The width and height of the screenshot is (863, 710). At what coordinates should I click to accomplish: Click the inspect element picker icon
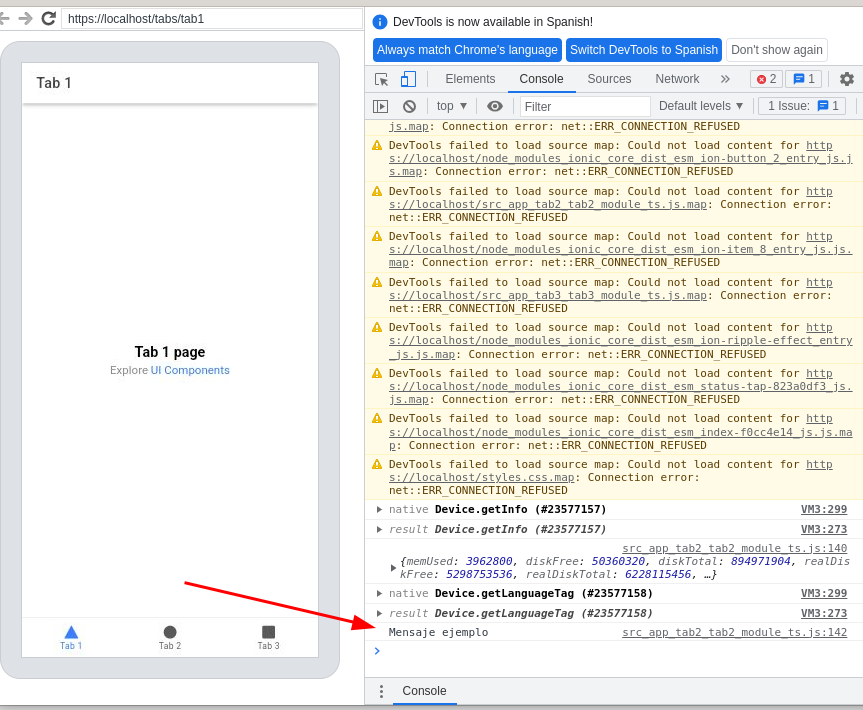pyautogui.click(x=381, y=79)
